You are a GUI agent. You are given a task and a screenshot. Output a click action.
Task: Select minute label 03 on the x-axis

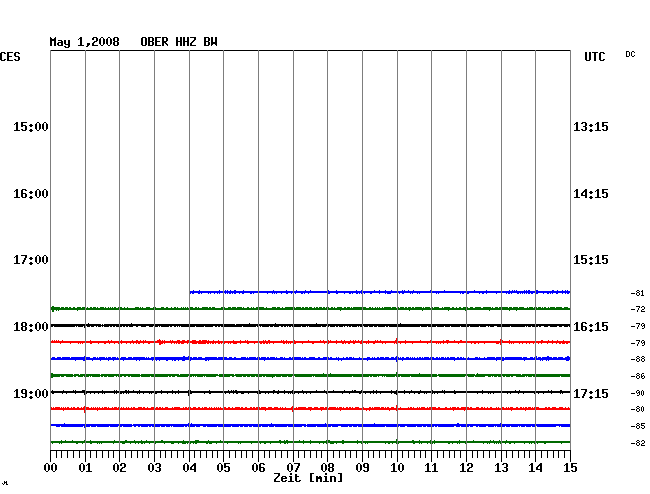tap(154, 468)
